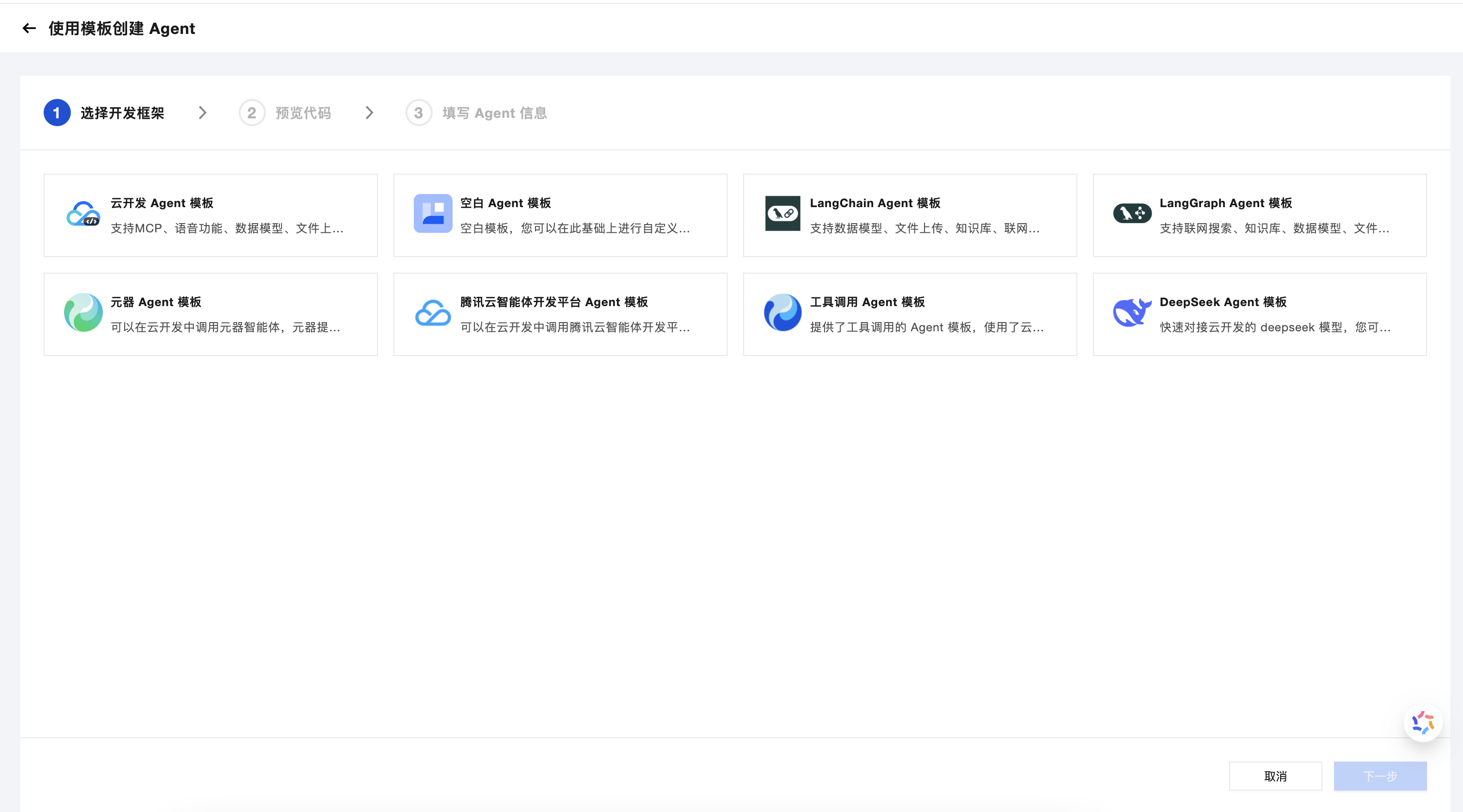Go to 选择开发框架 step
1463x812 pixels.
click(x=122, y=113)
